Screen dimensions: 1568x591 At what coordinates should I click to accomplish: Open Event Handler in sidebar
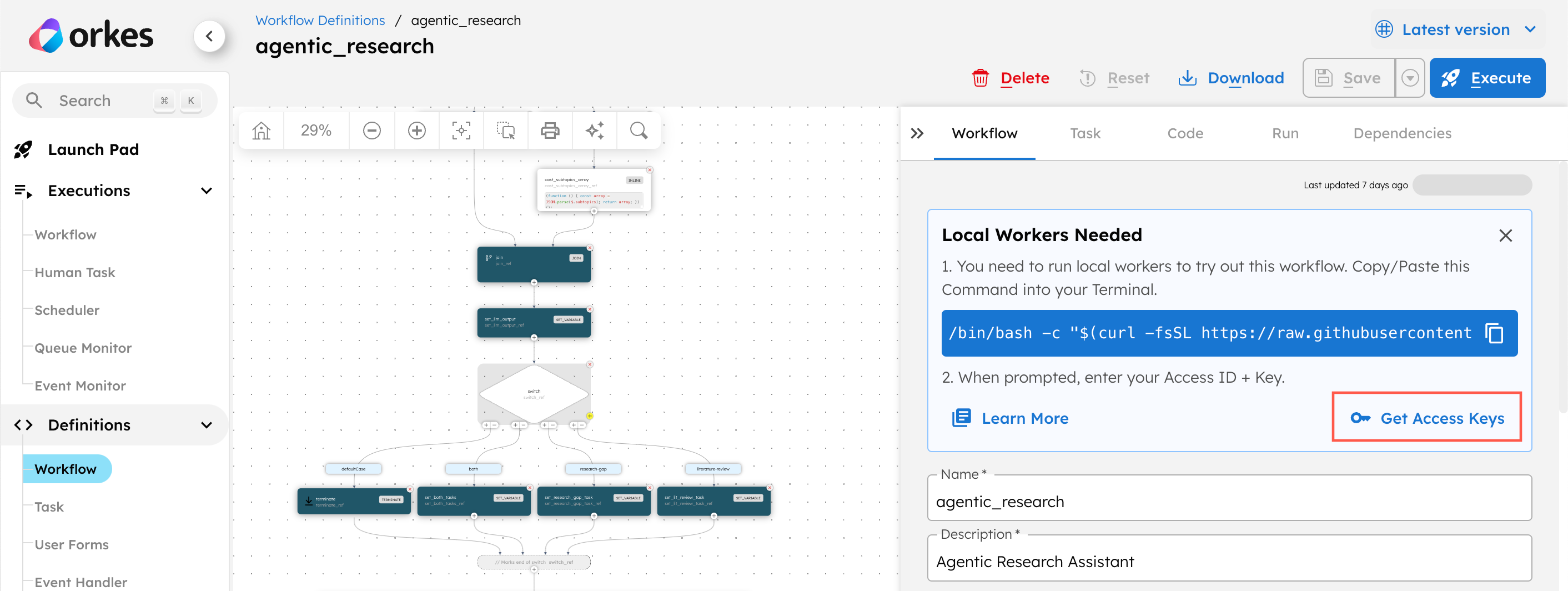(x=81, y=583)
